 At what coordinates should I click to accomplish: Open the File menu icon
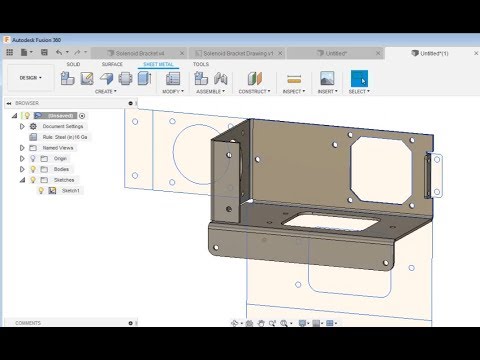(x=24, y=52)
